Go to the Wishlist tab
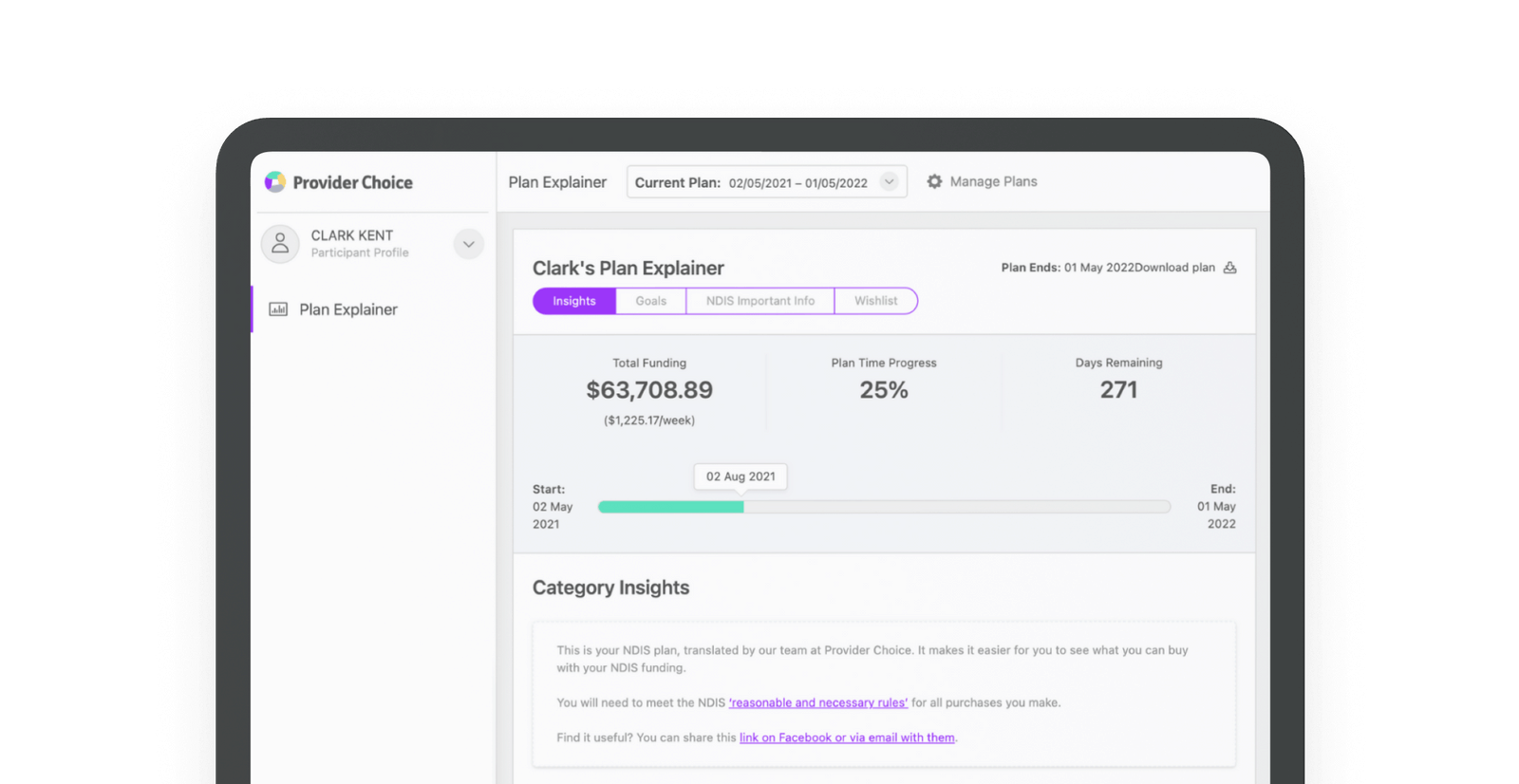This screenshot has height=784, width=1519. [875, 301]
